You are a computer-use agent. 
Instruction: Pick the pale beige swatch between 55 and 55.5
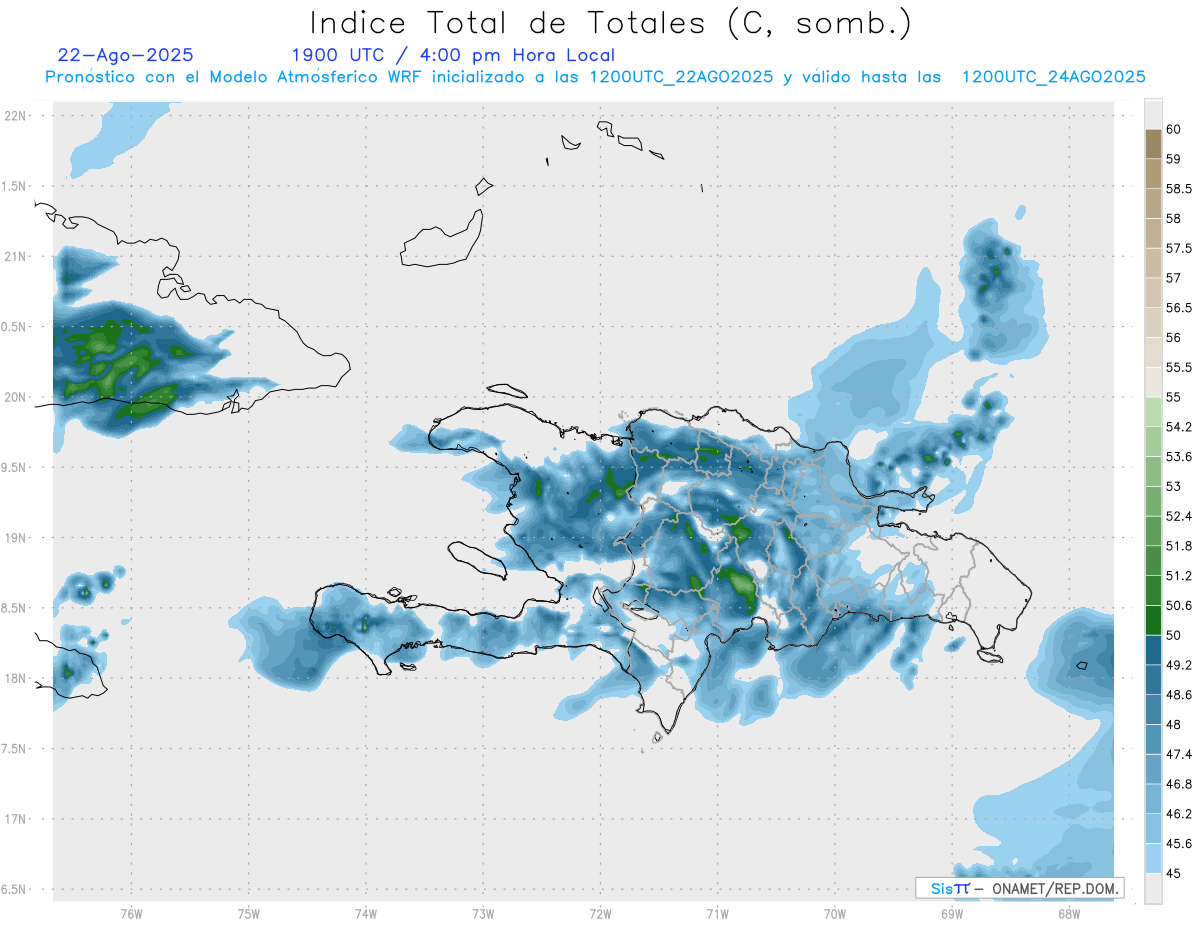pos(1153,382)
